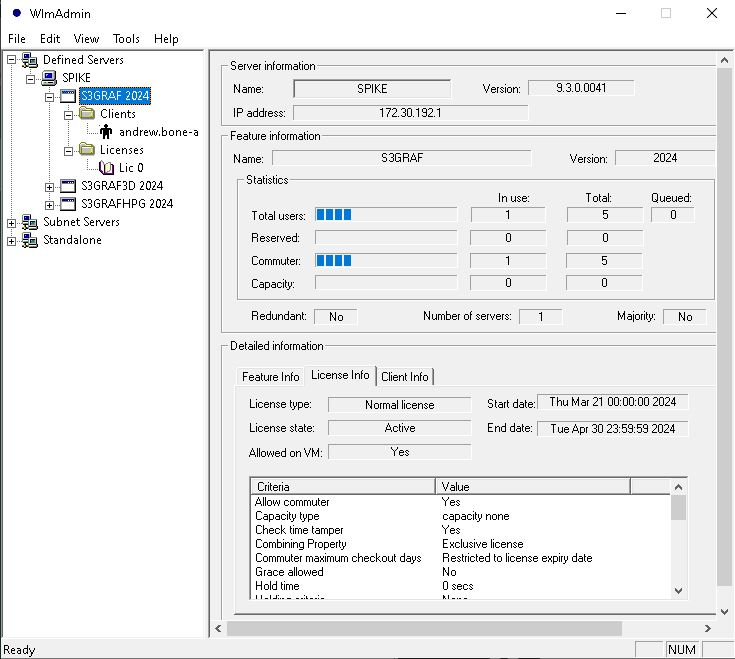Switch to the Feature Info tab

pyautogui.click(x=270, y=377)
